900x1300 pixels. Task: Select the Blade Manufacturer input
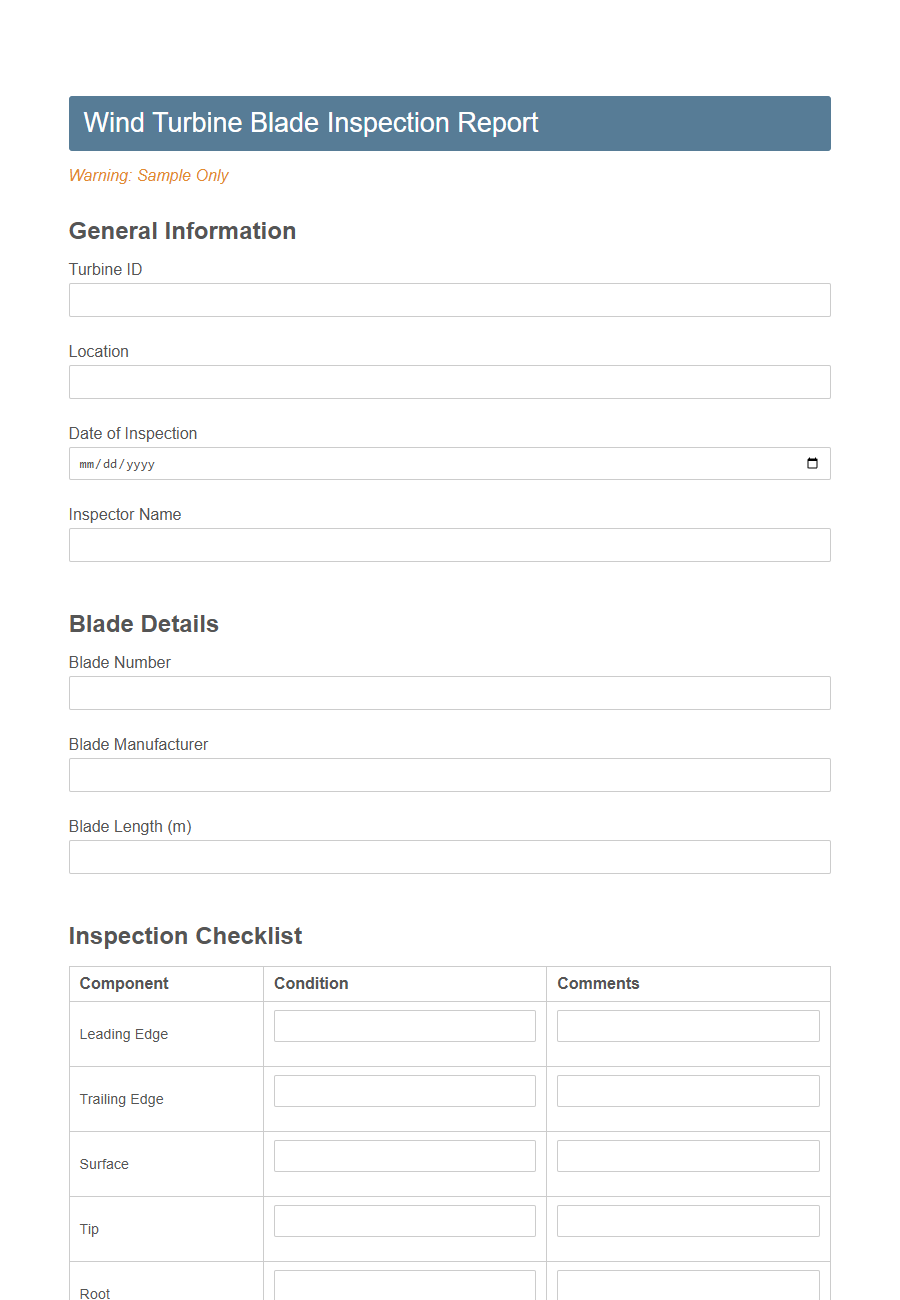point(448,774)
